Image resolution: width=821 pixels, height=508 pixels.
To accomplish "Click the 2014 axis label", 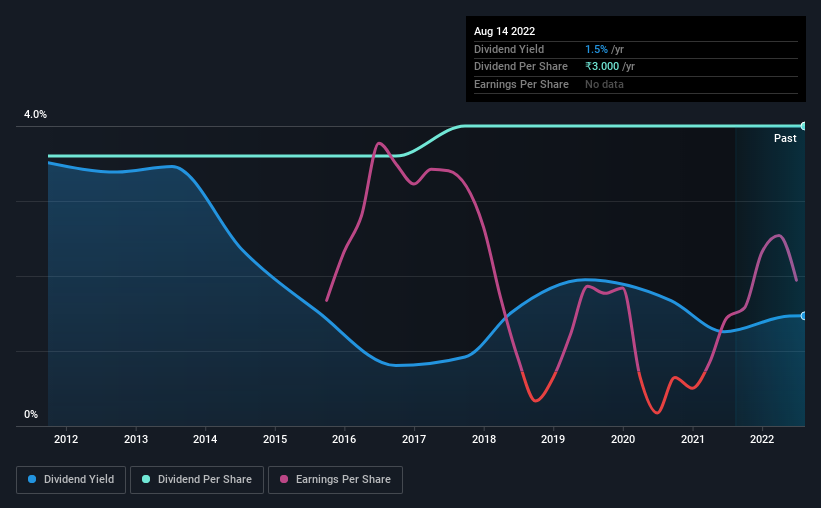I will click(x=205, y=438).
